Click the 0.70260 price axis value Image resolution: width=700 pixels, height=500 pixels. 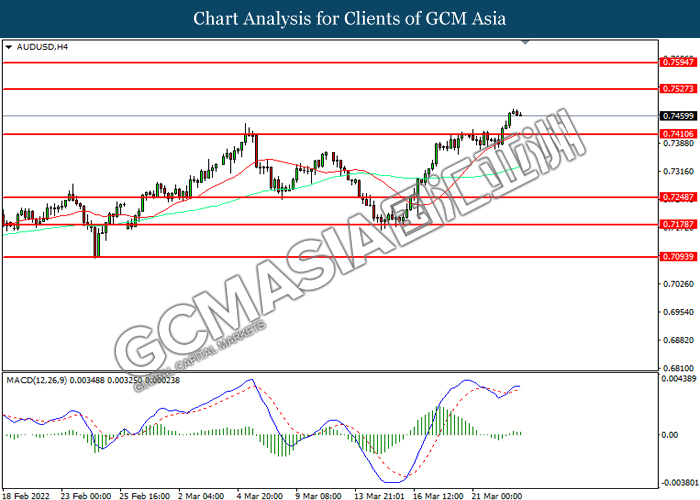click(678, 284)
